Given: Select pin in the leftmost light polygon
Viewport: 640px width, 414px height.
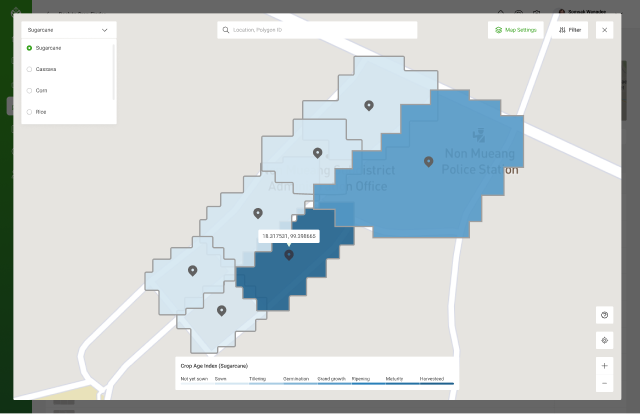Looking at the screenshot, I should (192, 270).
